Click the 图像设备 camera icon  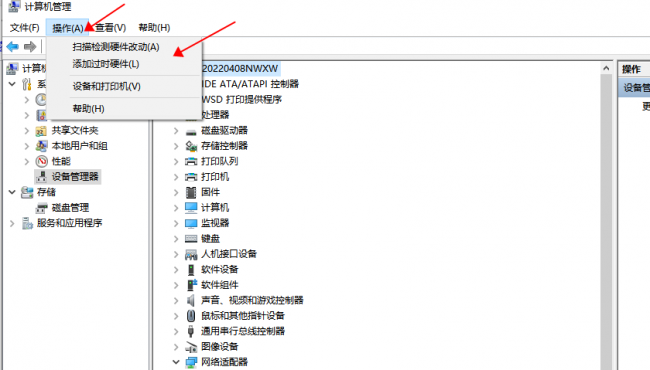[x=191, y=347]
